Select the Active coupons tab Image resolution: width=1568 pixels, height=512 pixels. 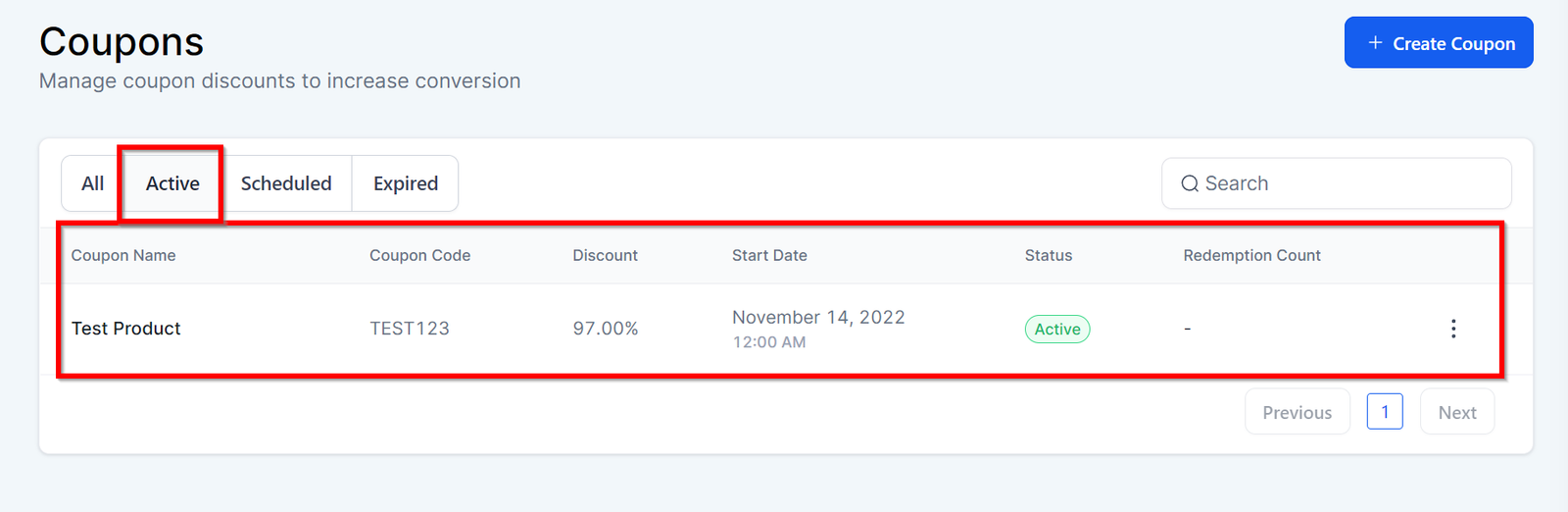tap(172, 183)
